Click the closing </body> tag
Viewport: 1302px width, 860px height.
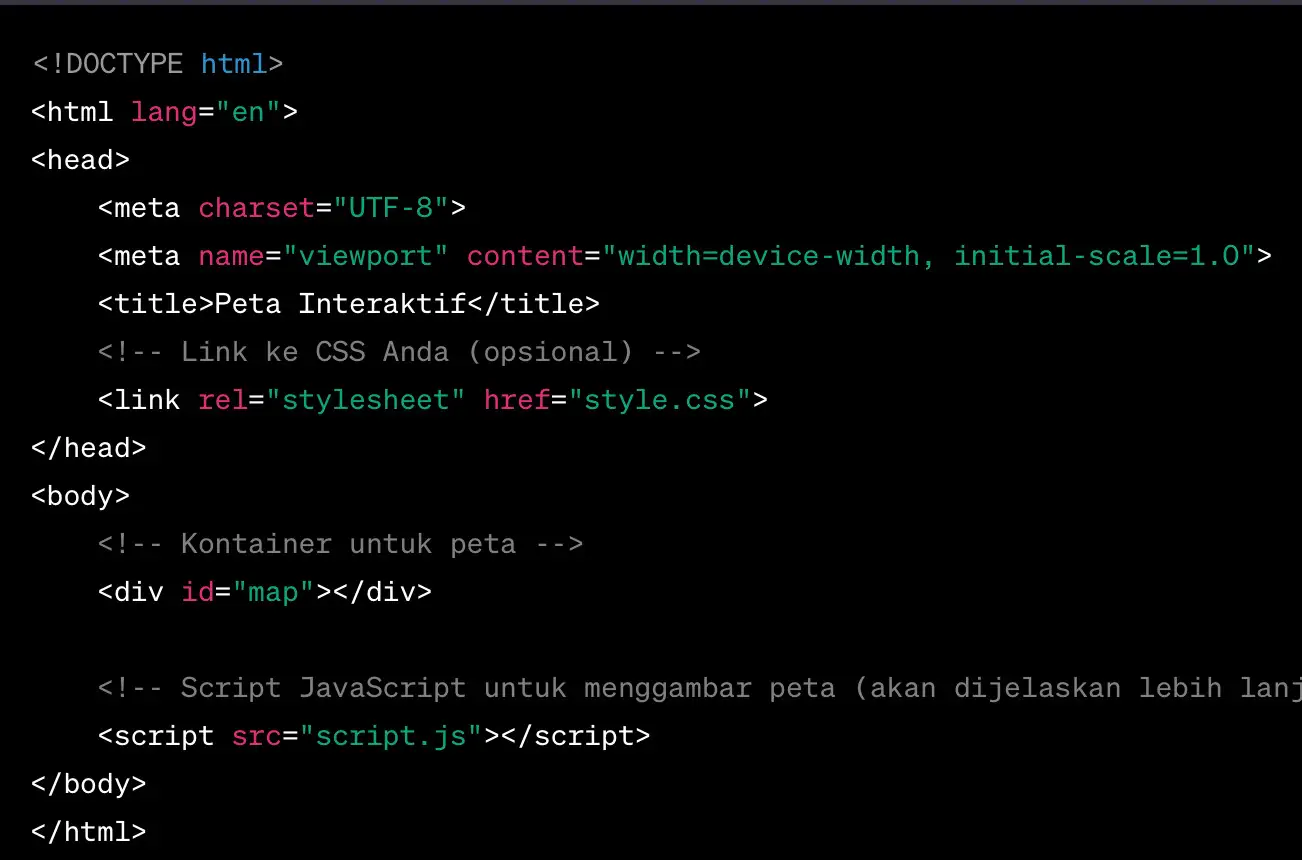(89, 784)
